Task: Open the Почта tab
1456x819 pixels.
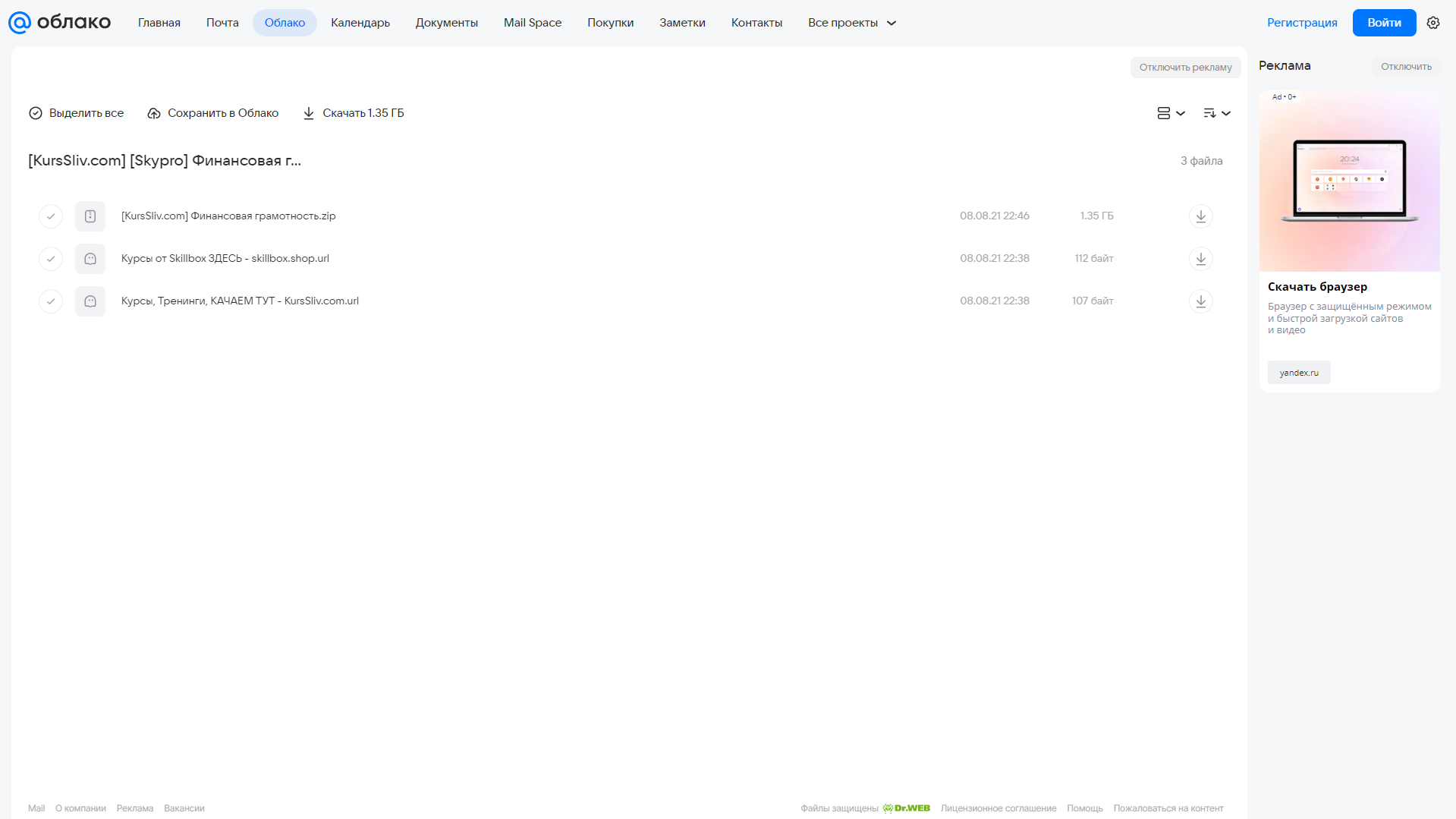Action: pos(222,23)
